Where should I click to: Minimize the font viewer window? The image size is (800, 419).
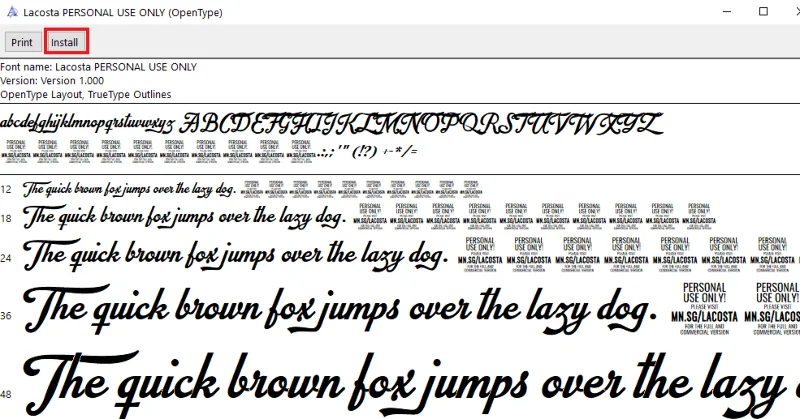727,11
